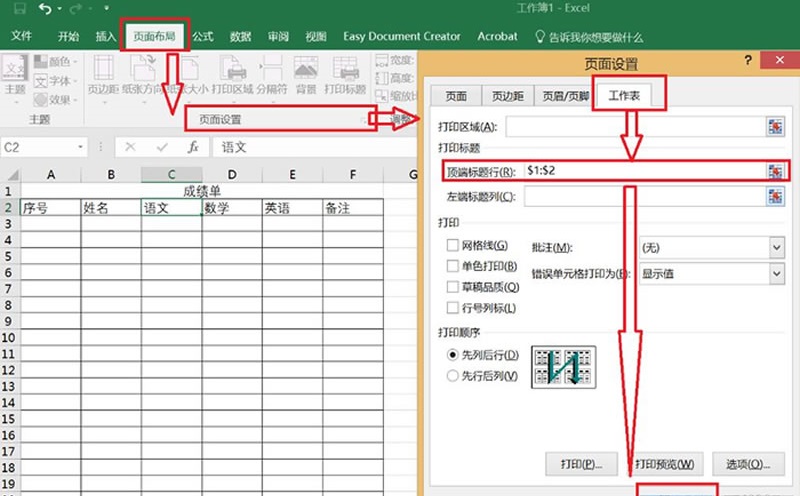The image size is (800, 496).
Task: Open the 页眉/页脚 tab in dialog
Action: point(565,96)
